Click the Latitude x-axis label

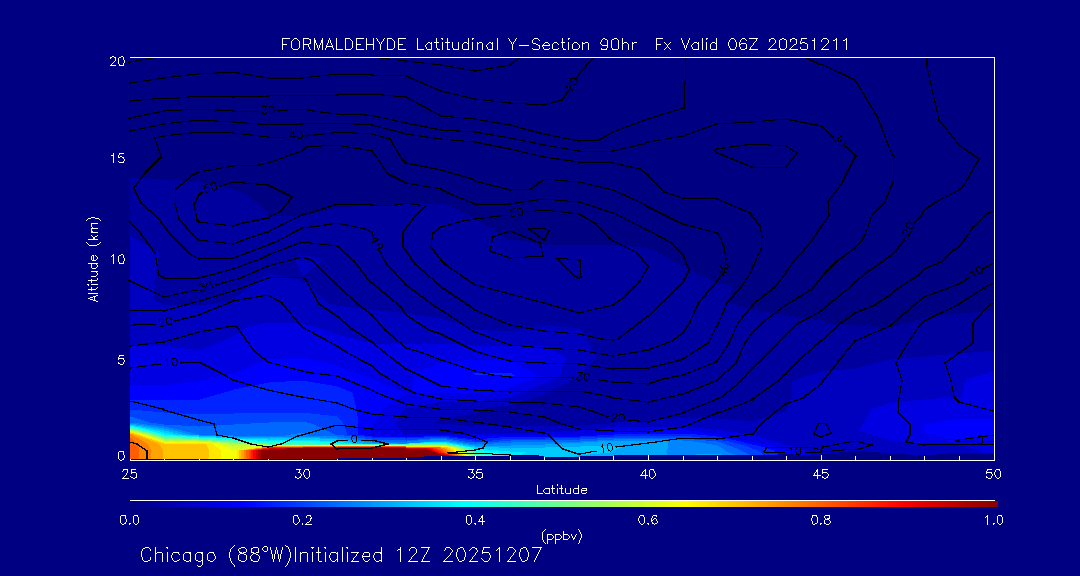562,489
